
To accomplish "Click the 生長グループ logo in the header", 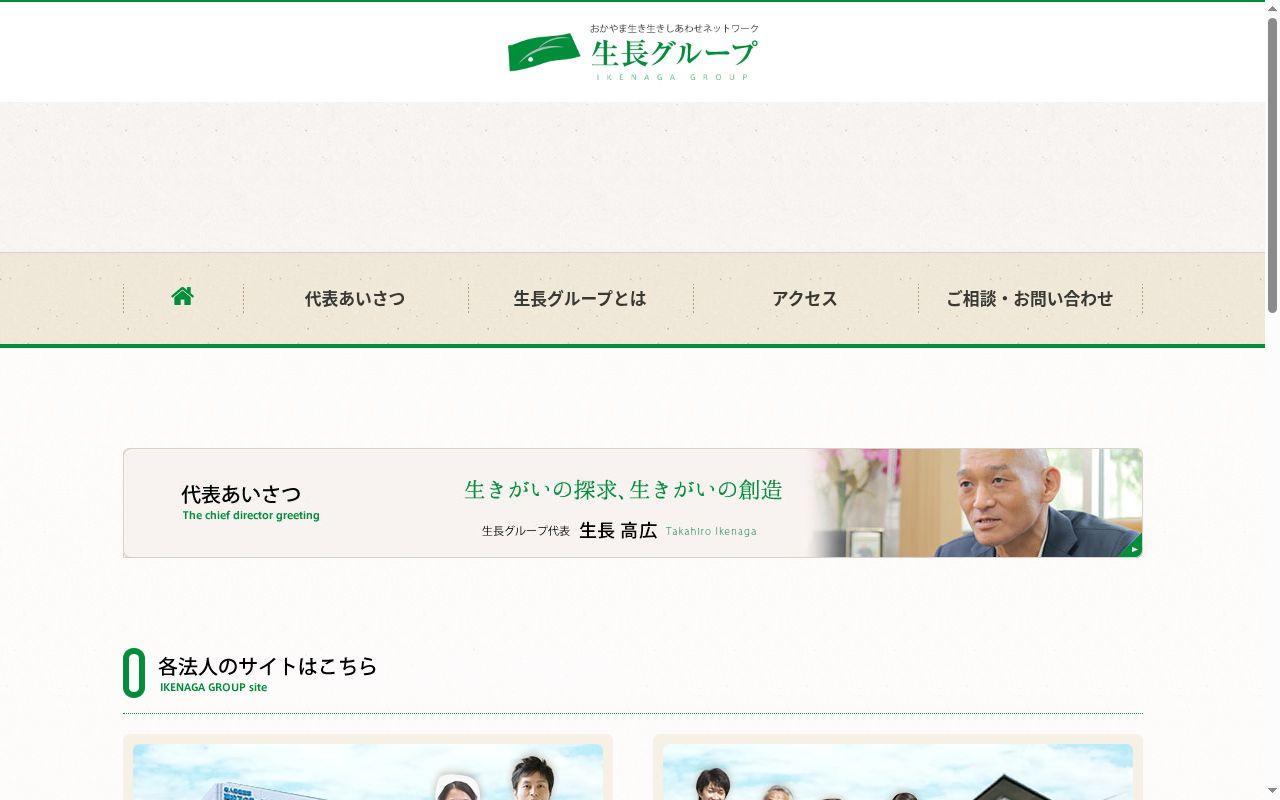I will tap(633, 52).
